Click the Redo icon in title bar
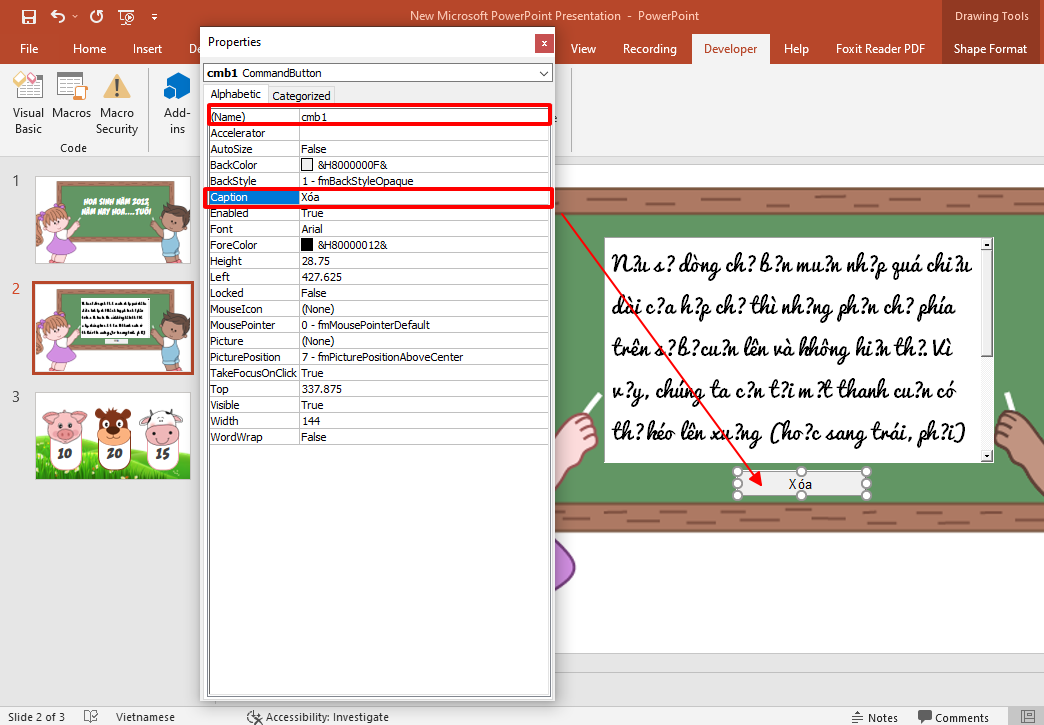Viewport: 1044px width, 725px height. (96, 16)
